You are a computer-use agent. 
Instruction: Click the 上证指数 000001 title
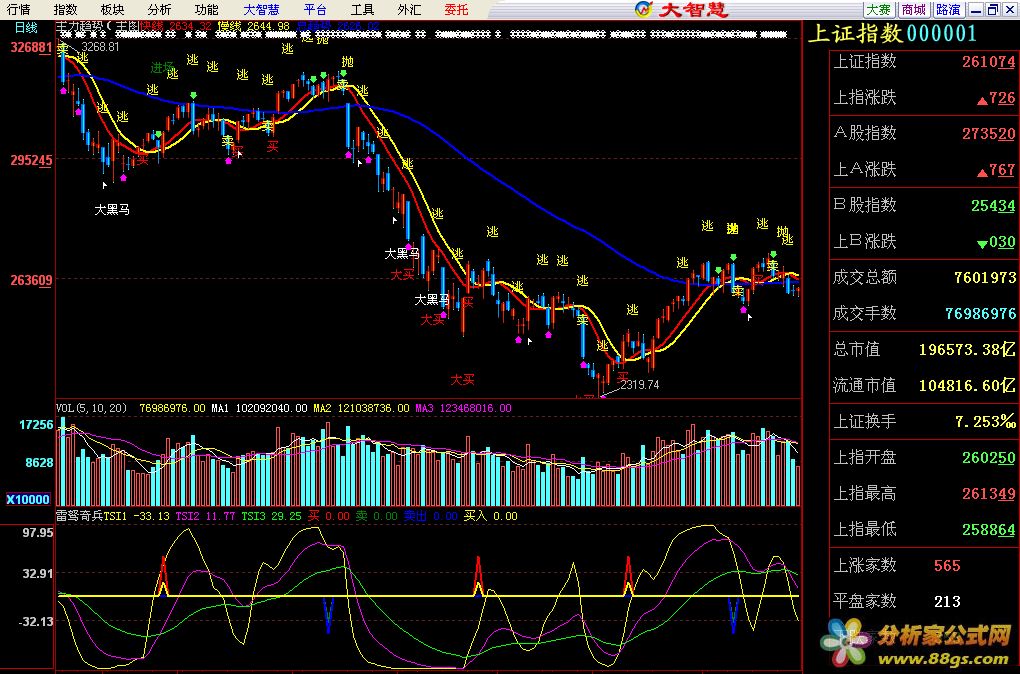[892, 33]
